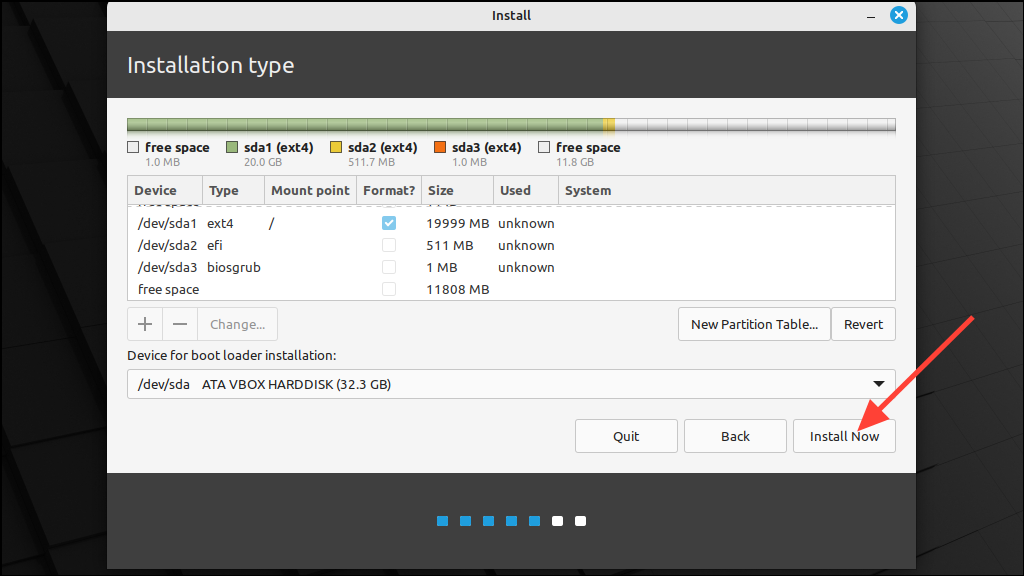Quit the Linux Mint installer

click(626, 435)
